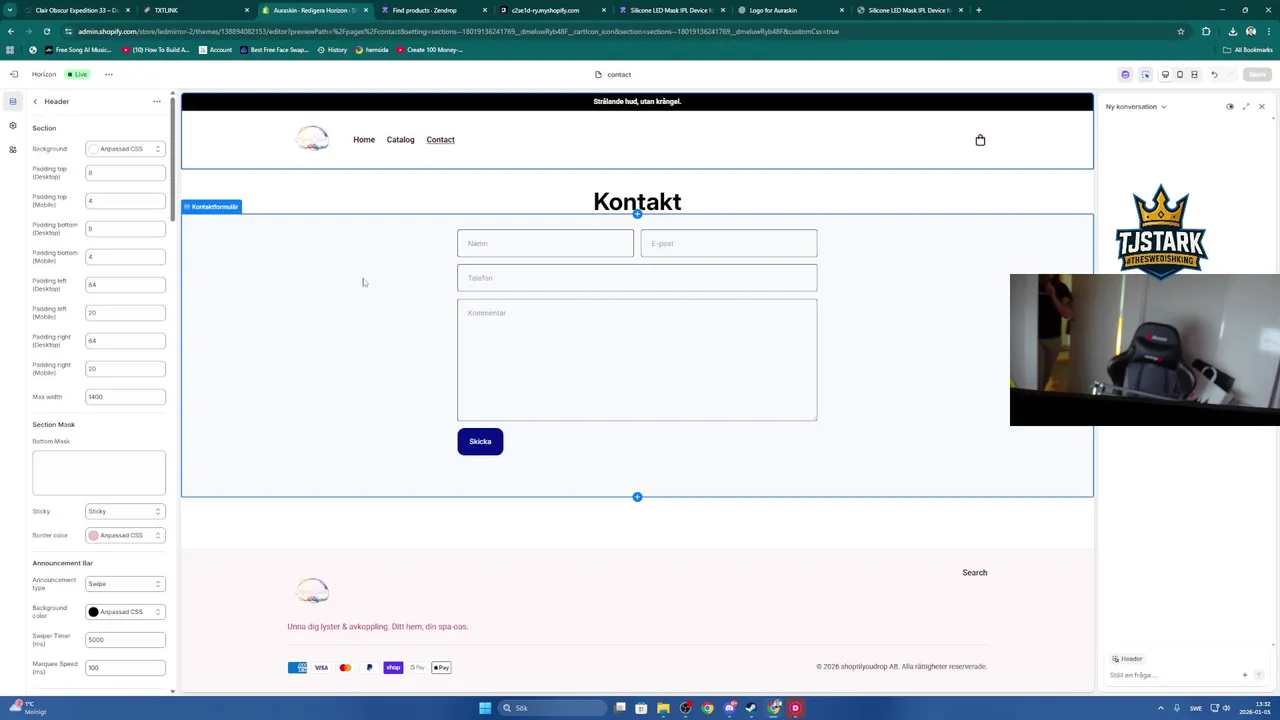Toggle the inspector selection tool

(x=1145, y=74)
